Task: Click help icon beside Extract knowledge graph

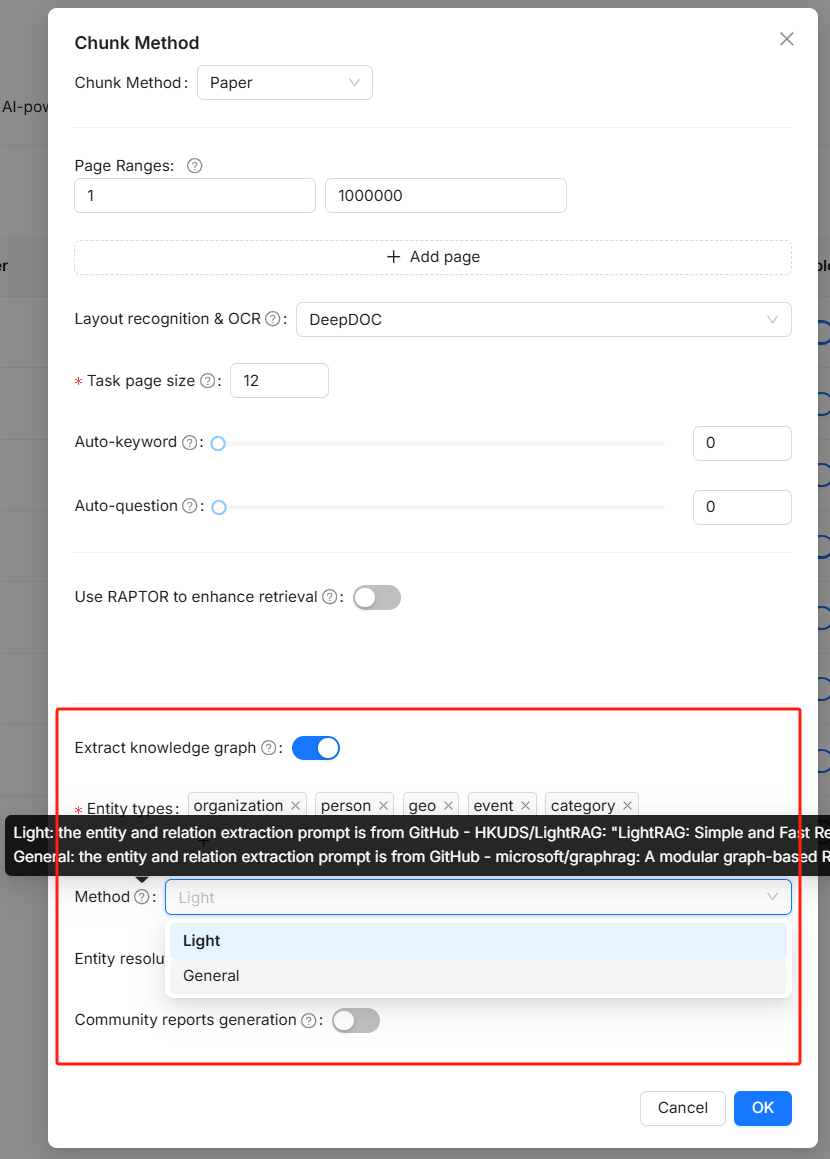Action: coord(268,748)
